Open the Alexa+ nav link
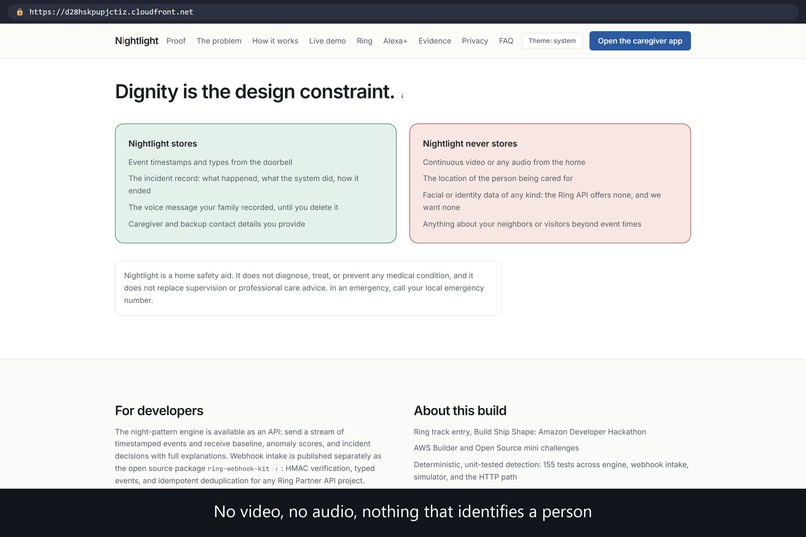This screenshot has height=537, width=806. pyautogui.click(x=395, y=41)
